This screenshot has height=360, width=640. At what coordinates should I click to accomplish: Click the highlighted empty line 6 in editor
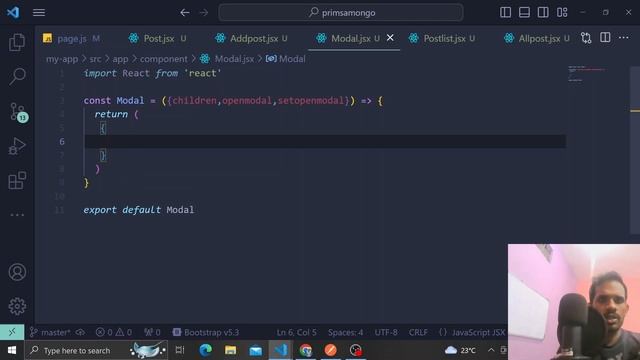point(325,142)
